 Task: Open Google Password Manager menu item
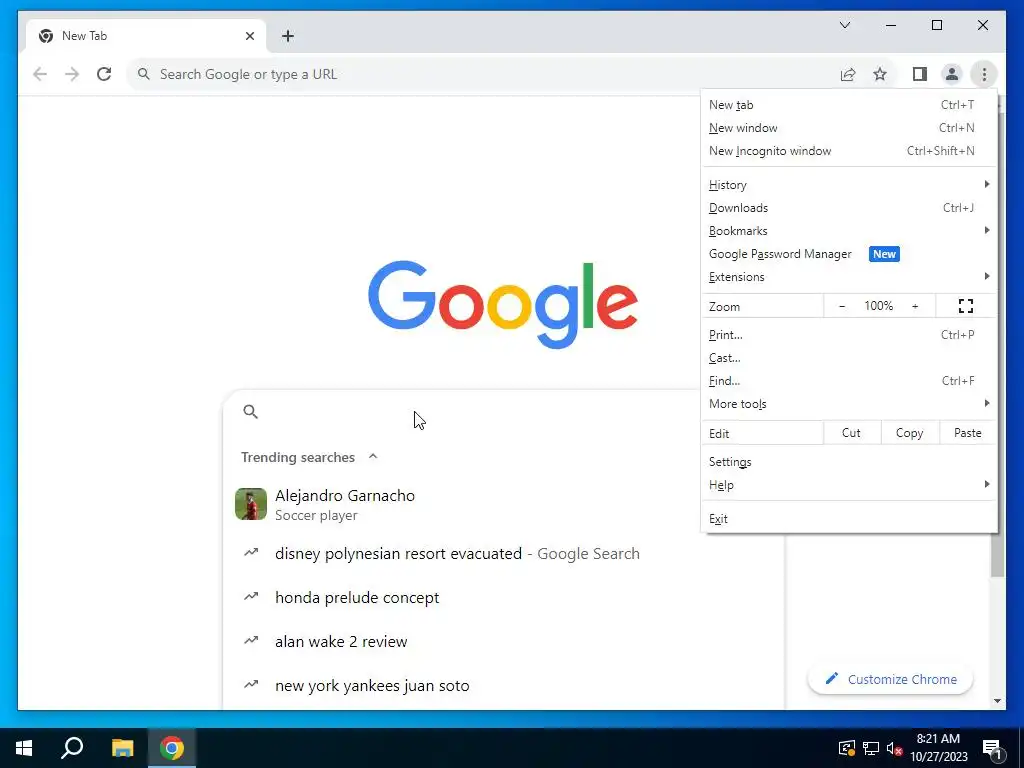849,254
